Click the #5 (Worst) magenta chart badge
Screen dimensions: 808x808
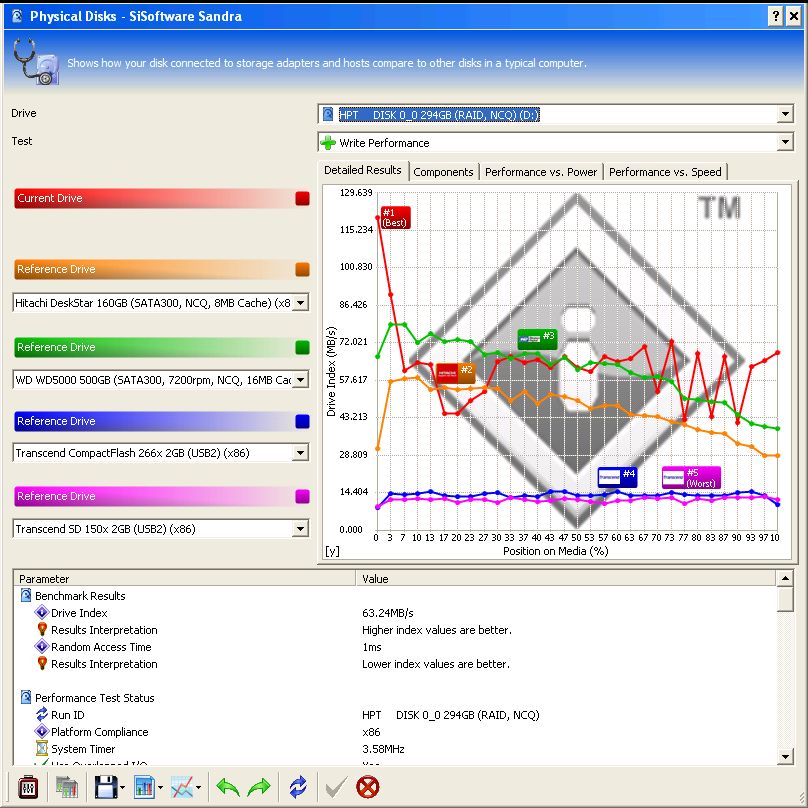tap(691, 477)
